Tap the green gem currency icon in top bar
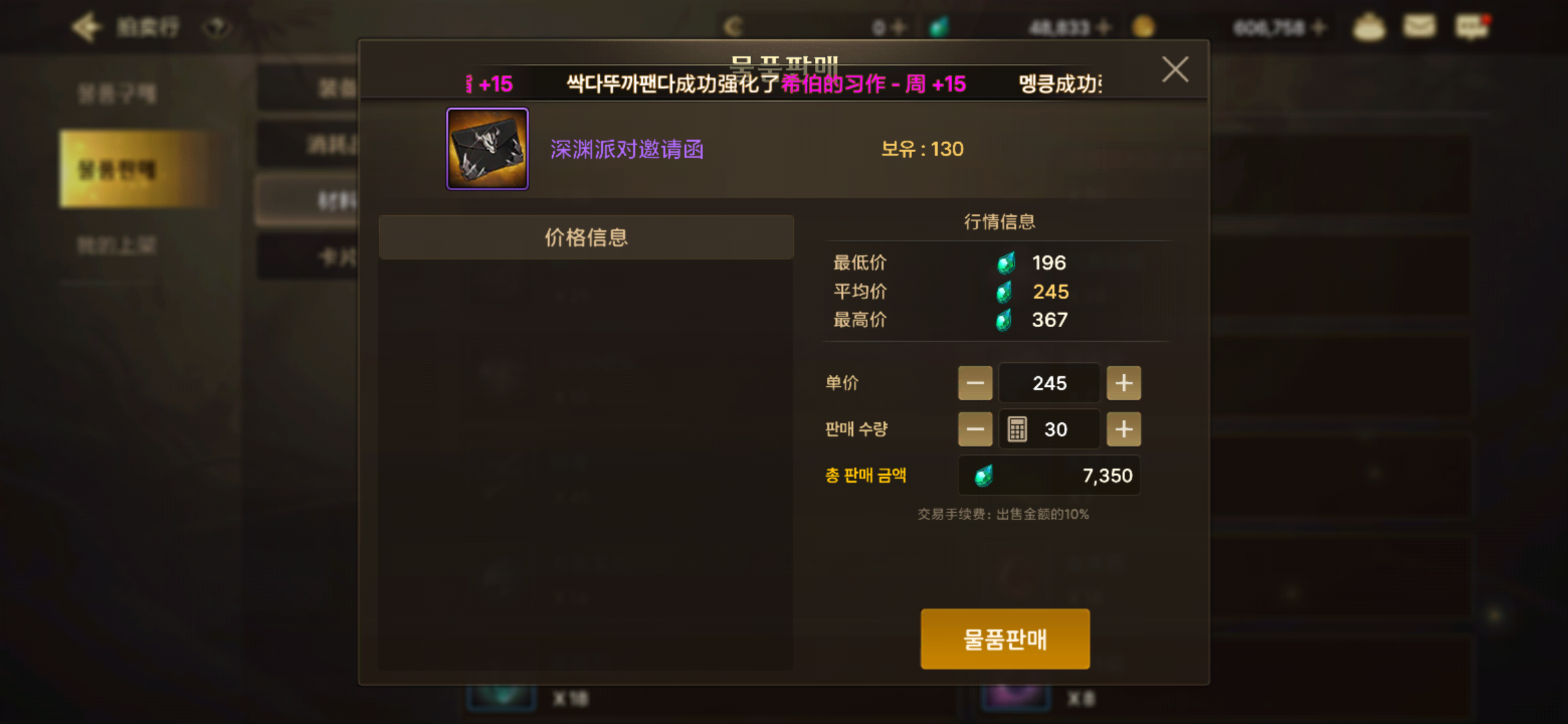 (x=939, y=27)
